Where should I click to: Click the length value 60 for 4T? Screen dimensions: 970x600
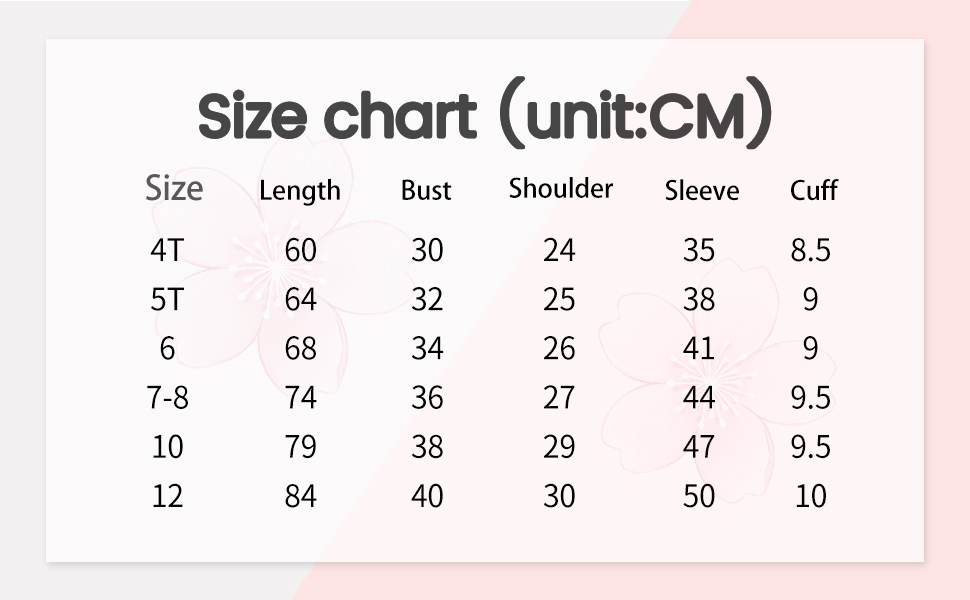tap(300, 250)
